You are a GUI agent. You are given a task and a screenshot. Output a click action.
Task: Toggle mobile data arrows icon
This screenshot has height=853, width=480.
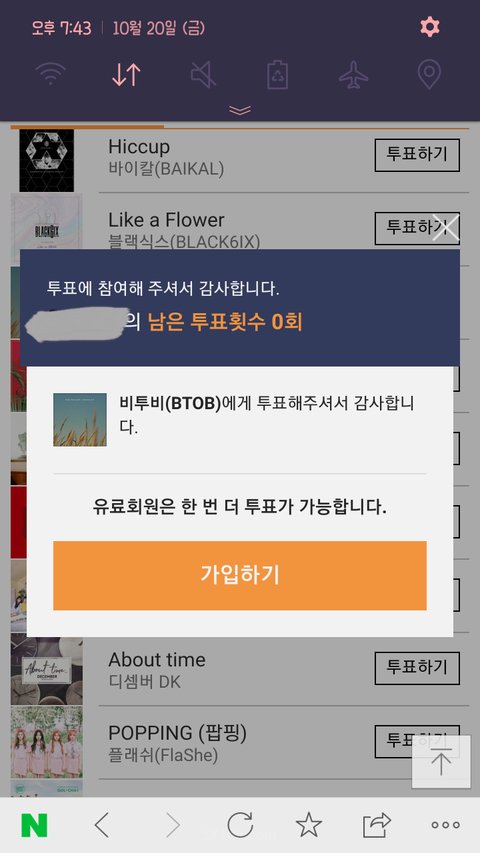point(126,75)
